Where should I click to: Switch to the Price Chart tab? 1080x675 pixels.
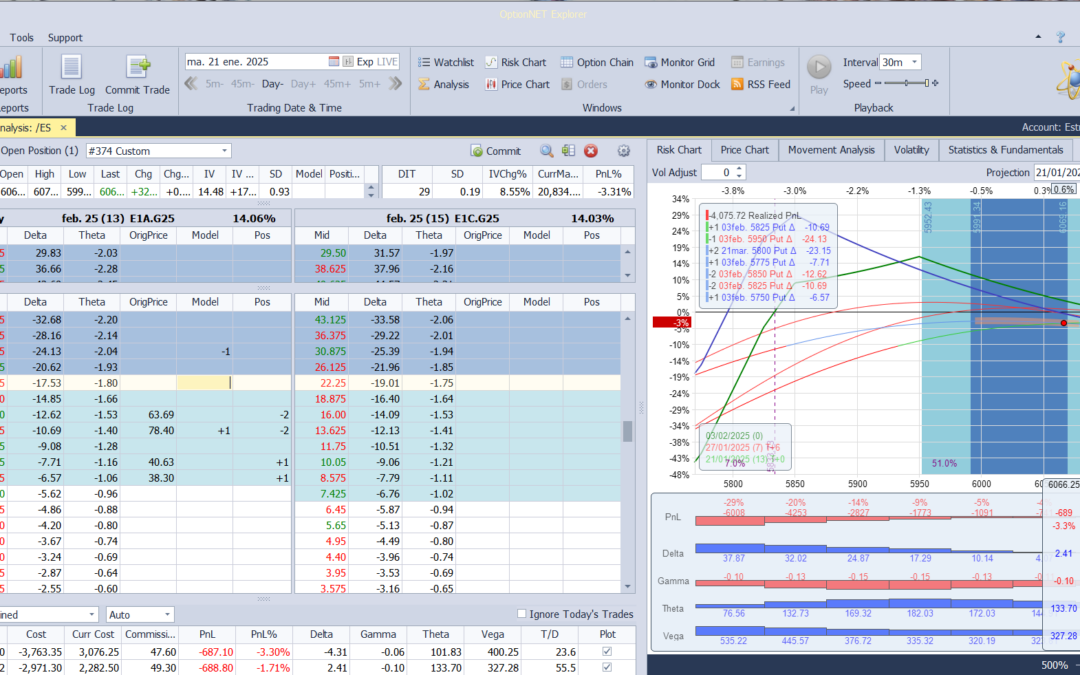click(x=745, y=149)
